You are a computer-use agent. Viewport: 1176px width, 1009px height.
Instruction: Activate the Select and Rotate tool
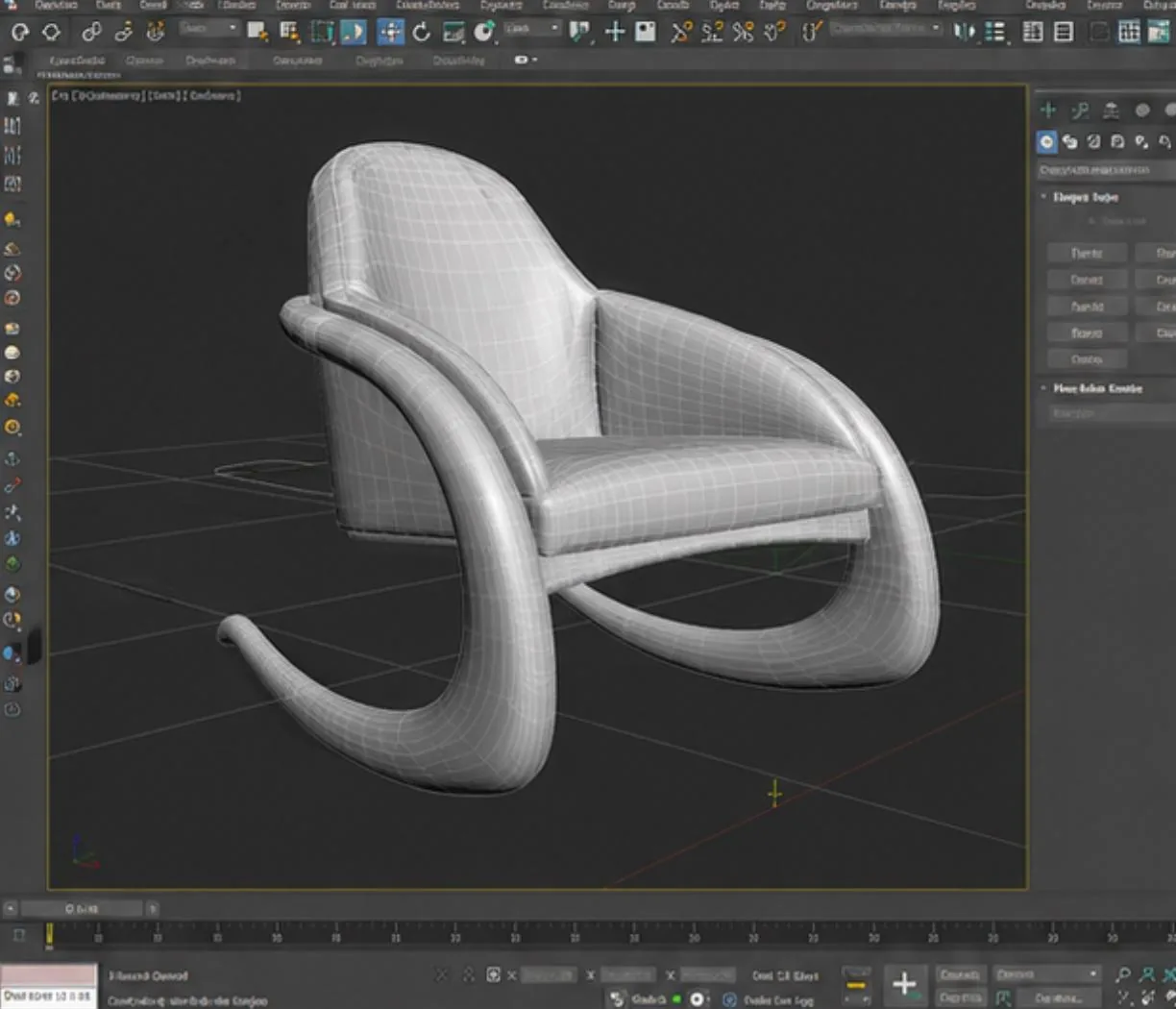(421, 33)
